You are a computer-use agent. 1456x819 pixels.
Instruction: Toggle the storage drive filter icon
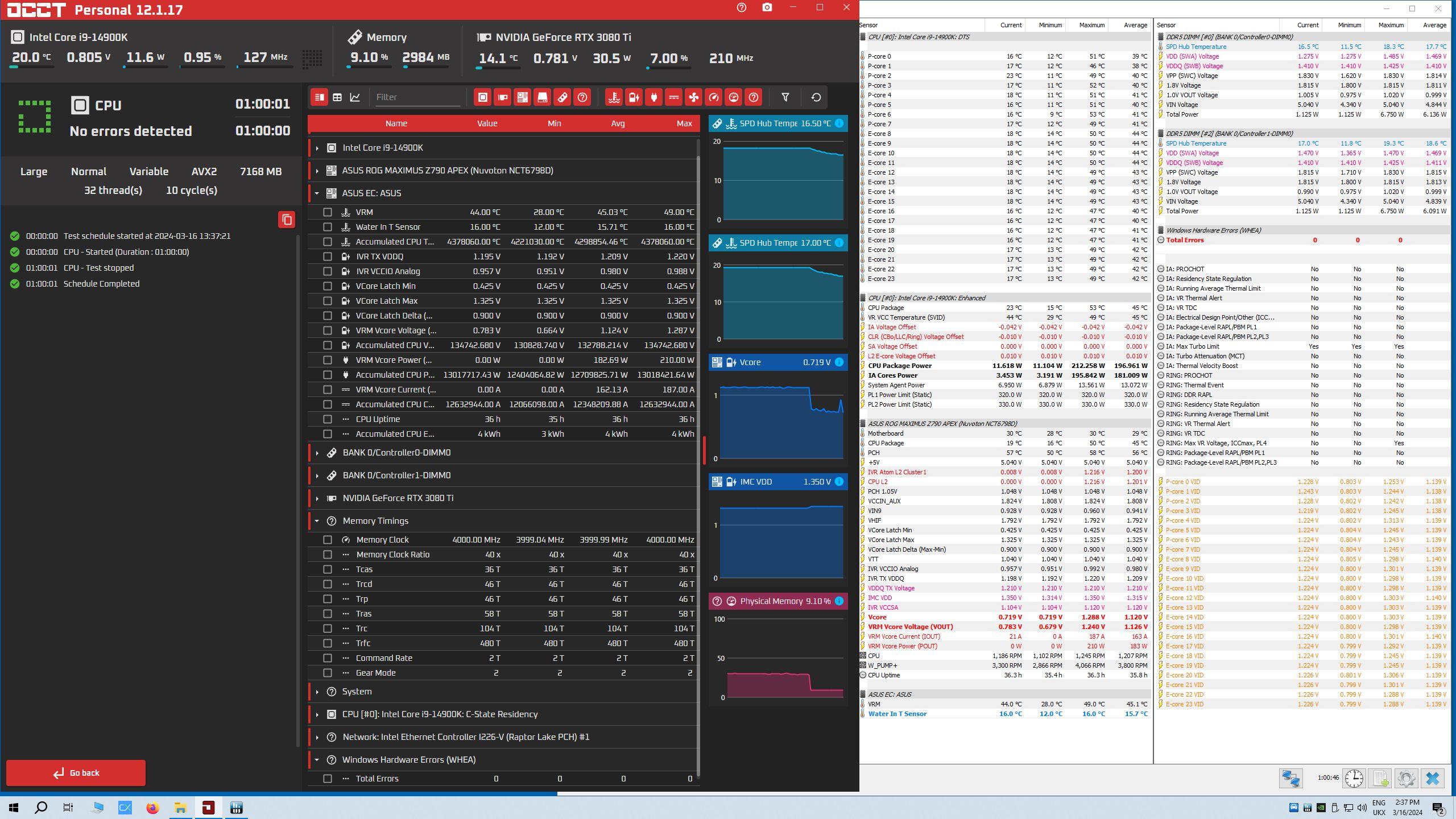542,97
